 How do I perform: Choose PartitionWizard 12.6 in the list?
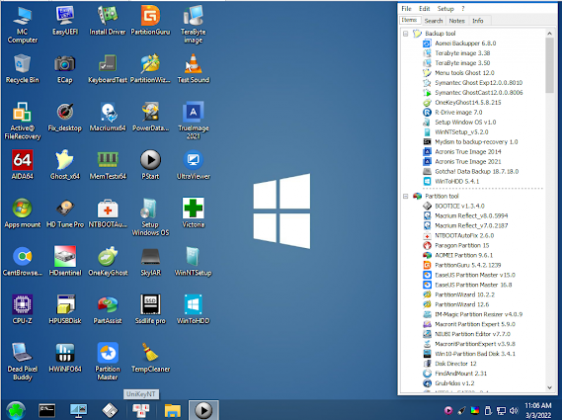pos(462,305)
